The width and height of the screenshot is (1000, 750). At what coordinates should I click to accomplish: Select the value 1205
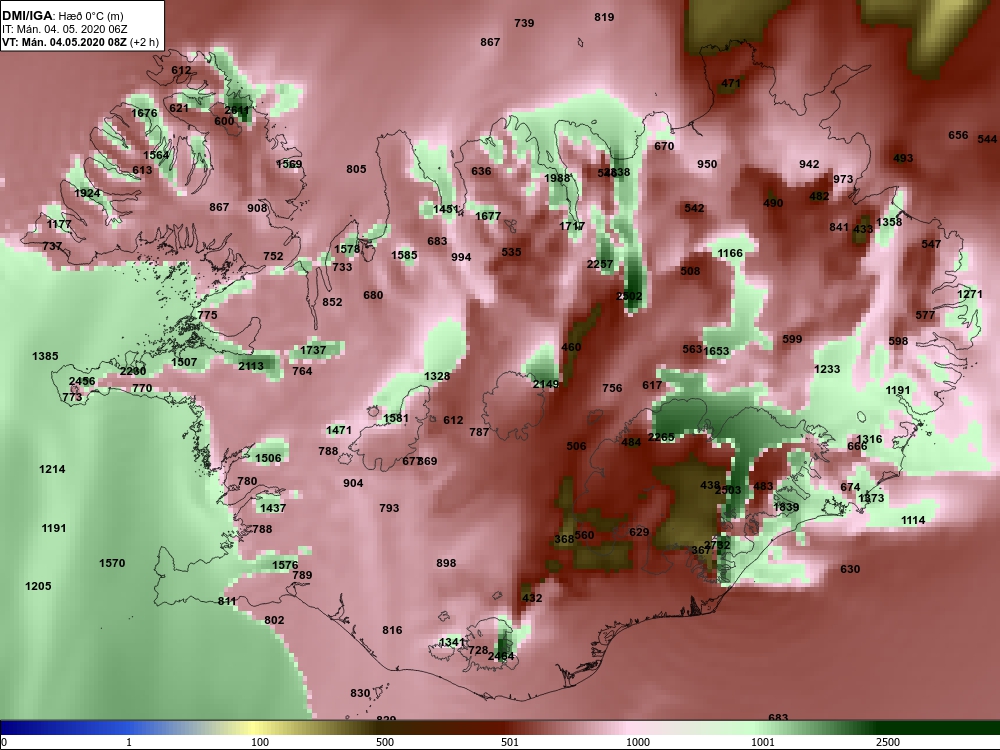[x=38, y=586]
